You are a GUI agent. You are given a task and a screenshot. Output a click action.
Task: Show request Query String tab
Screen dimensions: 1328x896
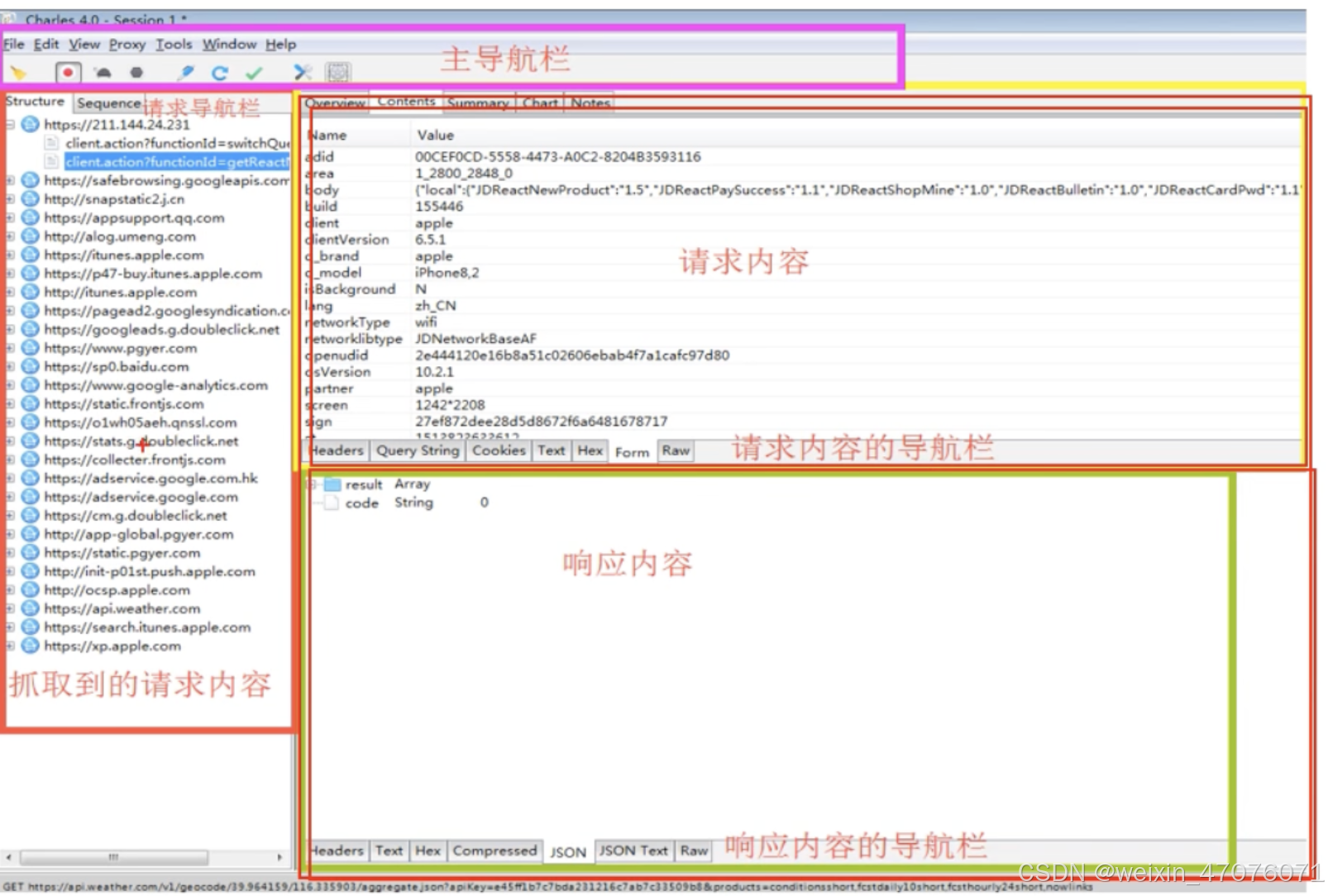[418, 450]
